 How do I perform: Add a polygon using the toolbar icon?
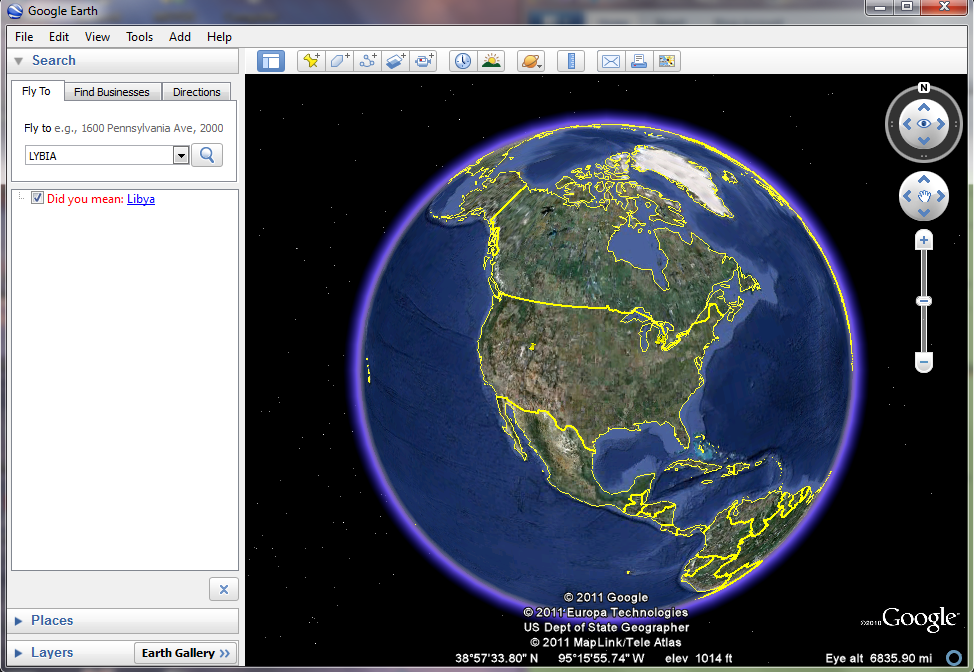tap(339, 61)
